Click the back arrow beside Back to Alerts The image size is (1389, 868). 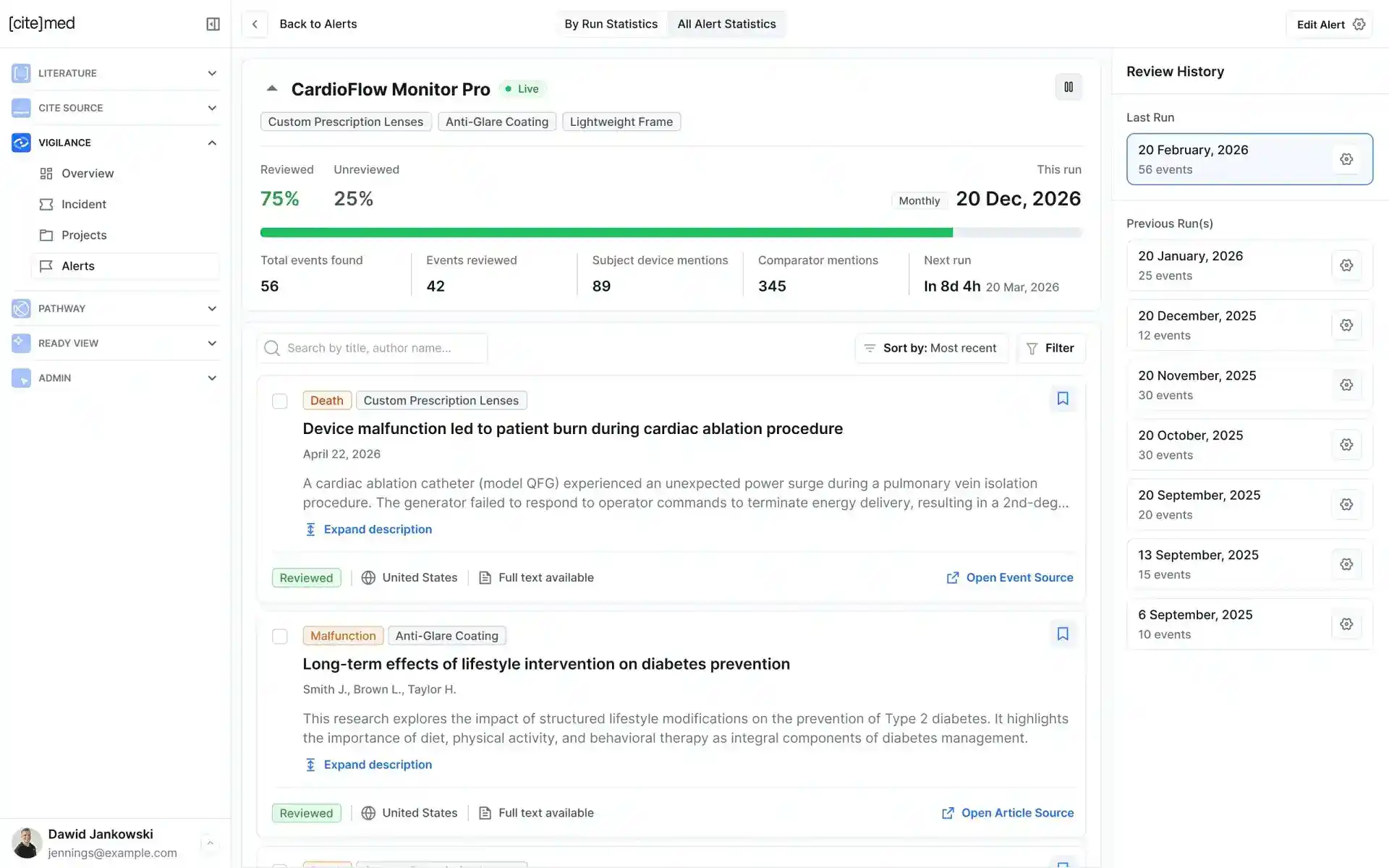[x=255, y=24]
